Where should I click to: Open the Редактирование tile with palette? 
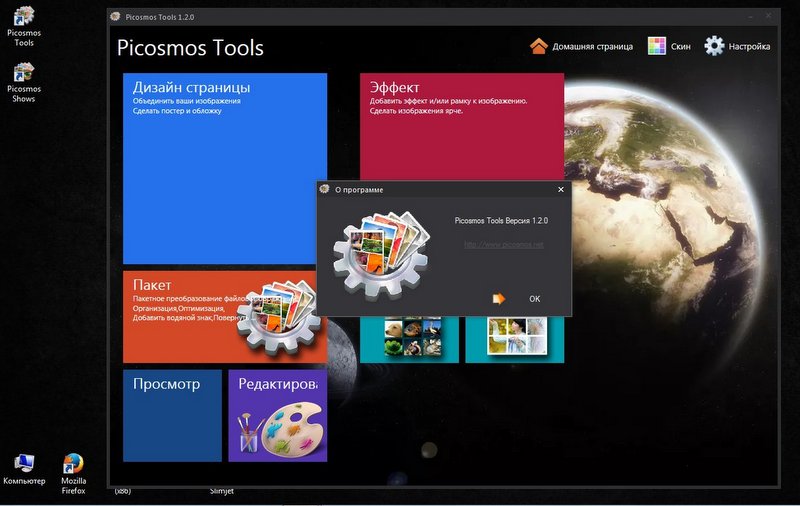(x=278, y=415)
